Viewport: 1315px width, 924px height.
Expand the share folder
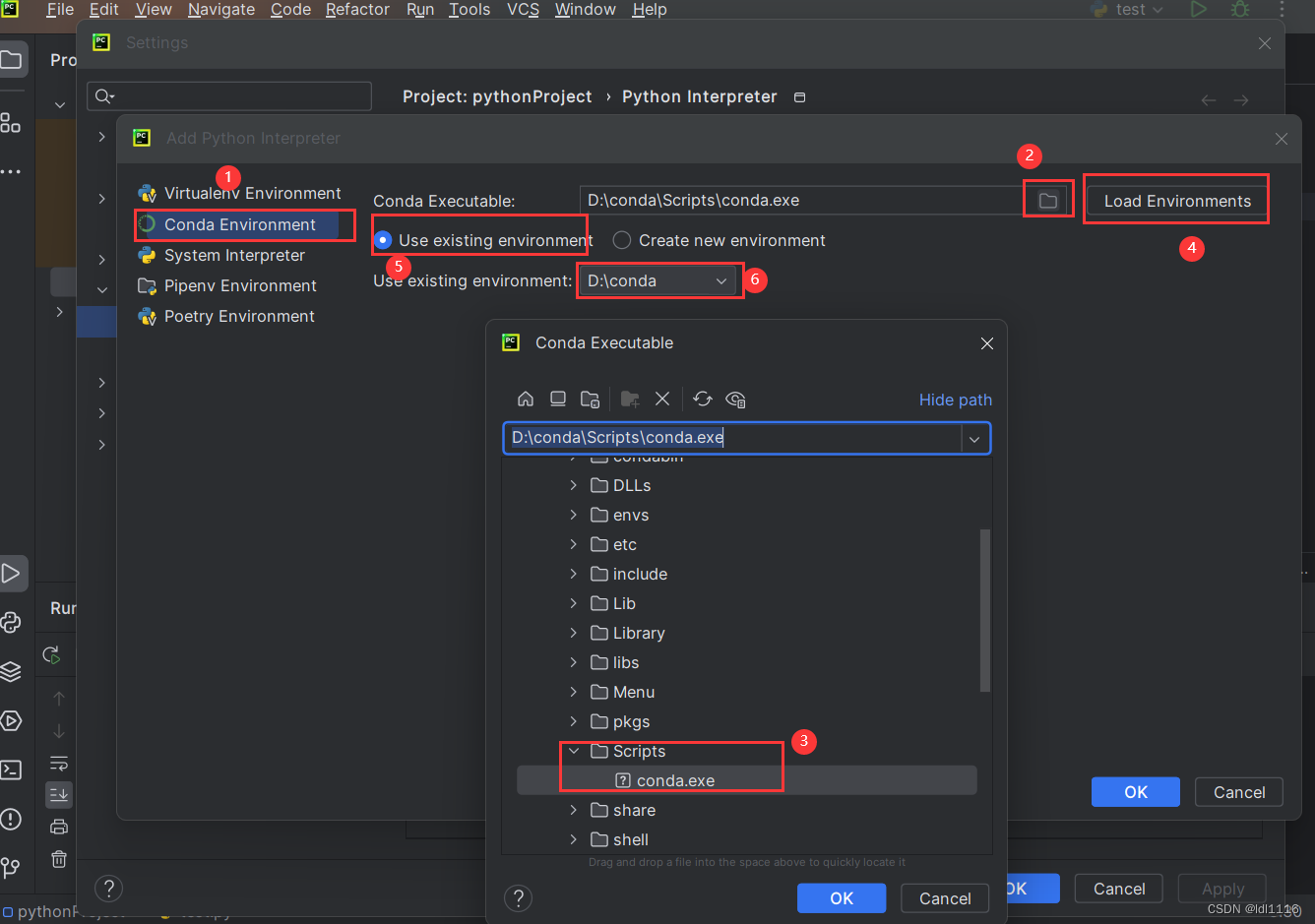click(574, 810)
